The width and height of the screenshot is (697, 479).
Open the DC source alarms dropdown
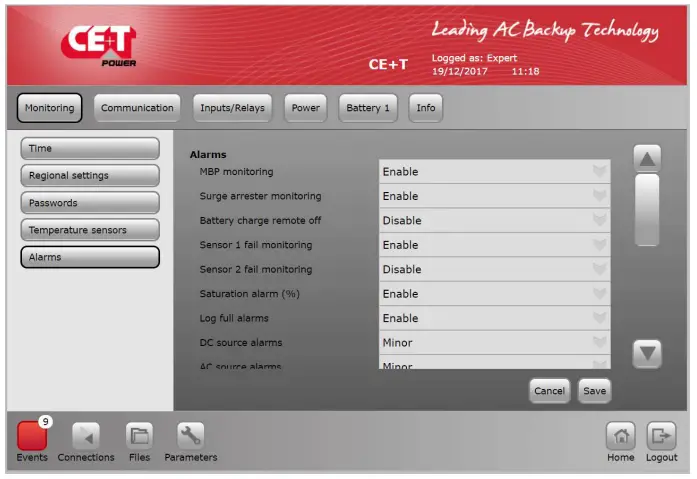click(495, 343)
